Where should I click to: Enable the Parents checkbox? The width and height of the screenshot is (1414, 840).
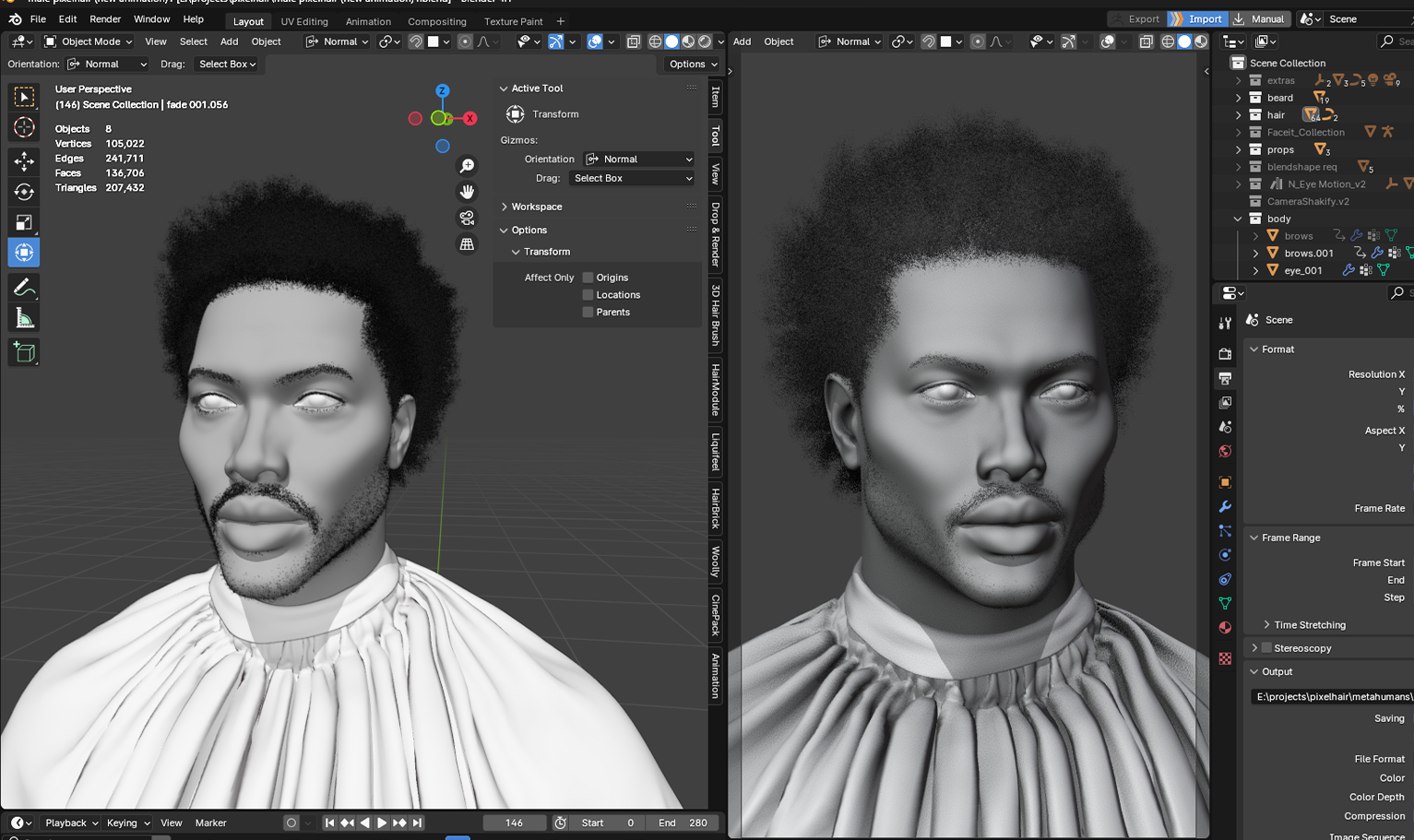(588, 313)
